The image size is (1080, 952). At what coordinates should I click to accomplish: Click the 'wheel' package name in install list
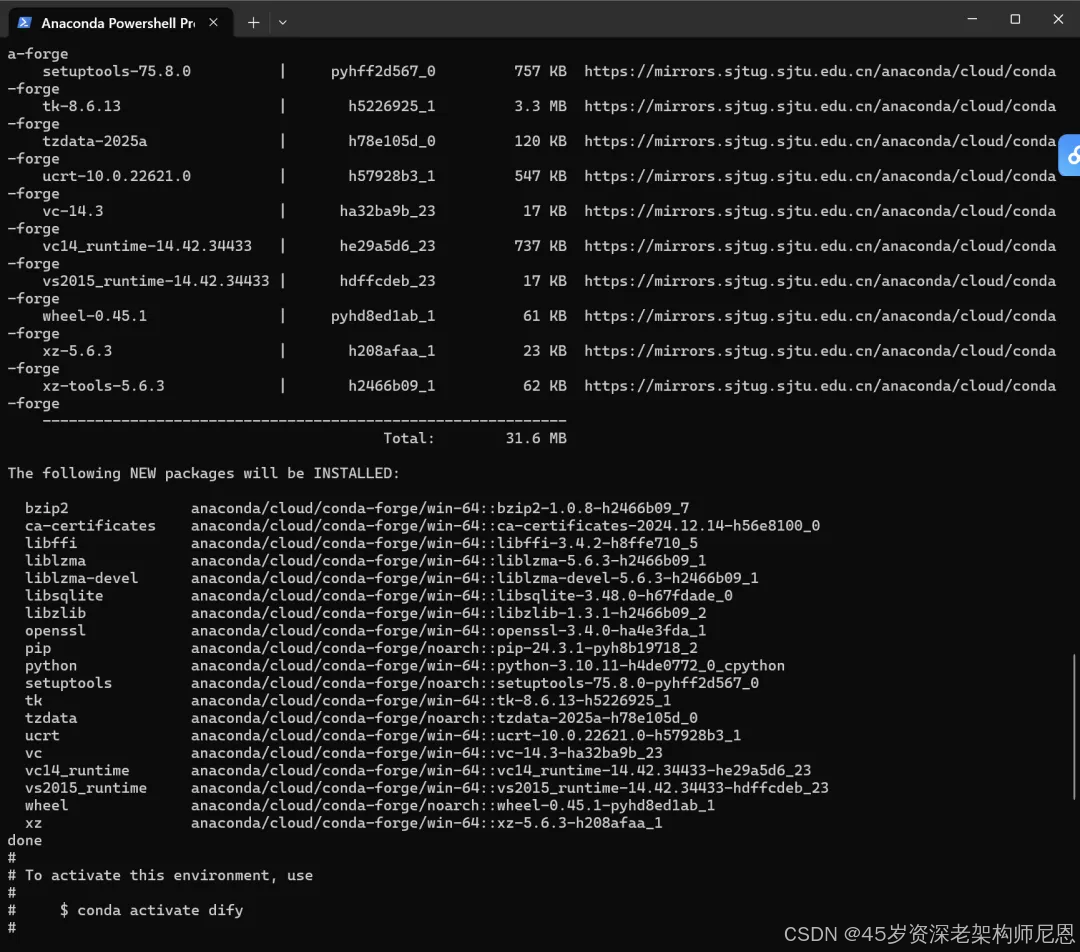coord(46,805)
